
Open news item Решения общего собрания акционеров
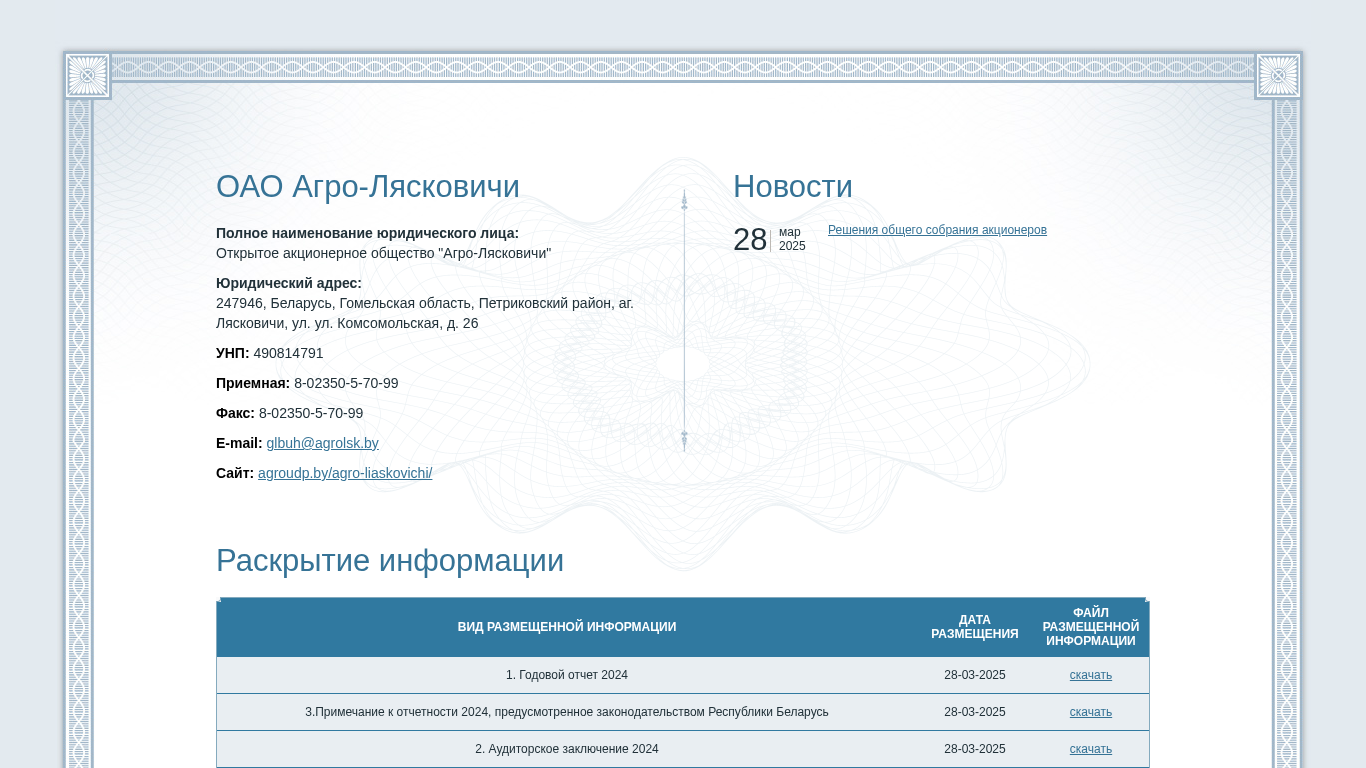point(937,230)
